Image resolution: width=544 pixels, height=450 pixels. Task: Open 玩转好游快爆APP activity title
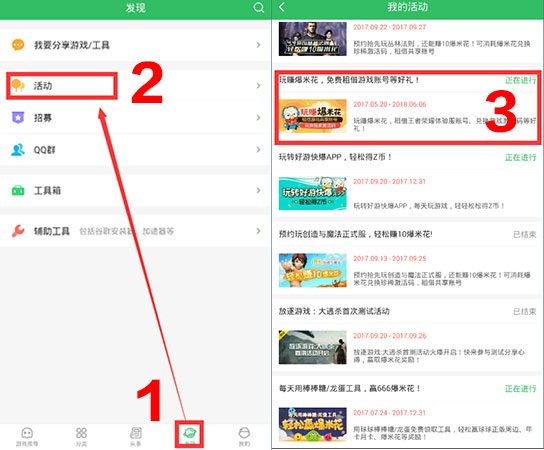pyautogui.click(x=335, y=157)
